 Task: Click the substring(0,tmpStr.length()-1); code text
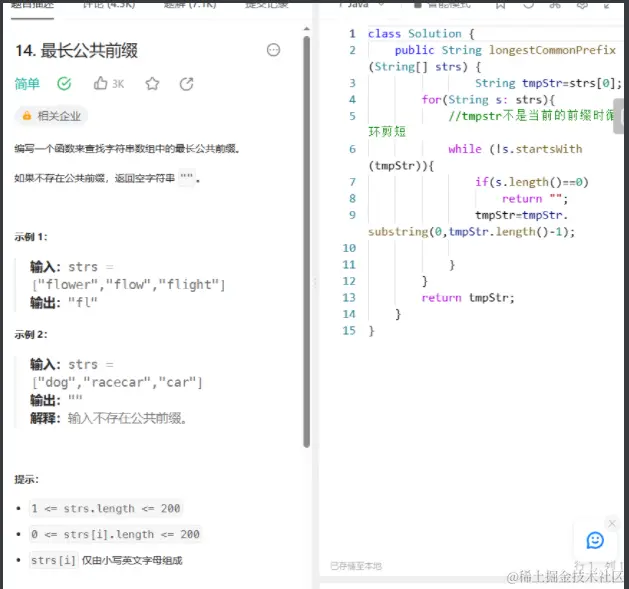471,232
